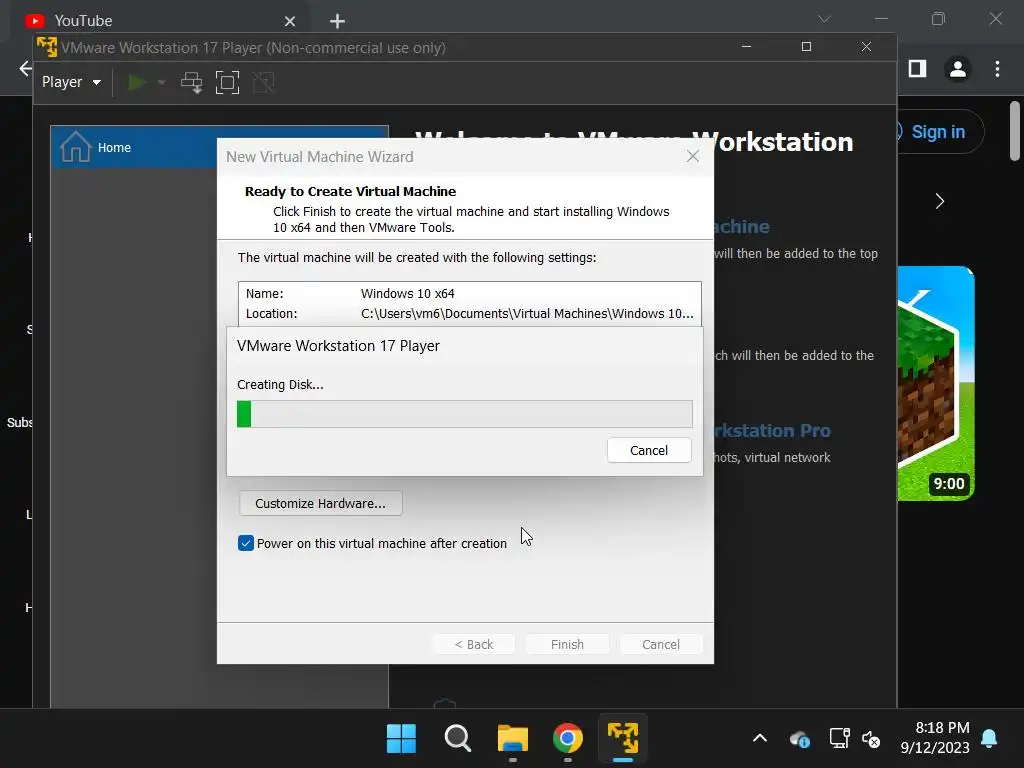Viewport: 1024px width, 768px height.
Task: Open Windows Start menu
Action: [401, 739]
